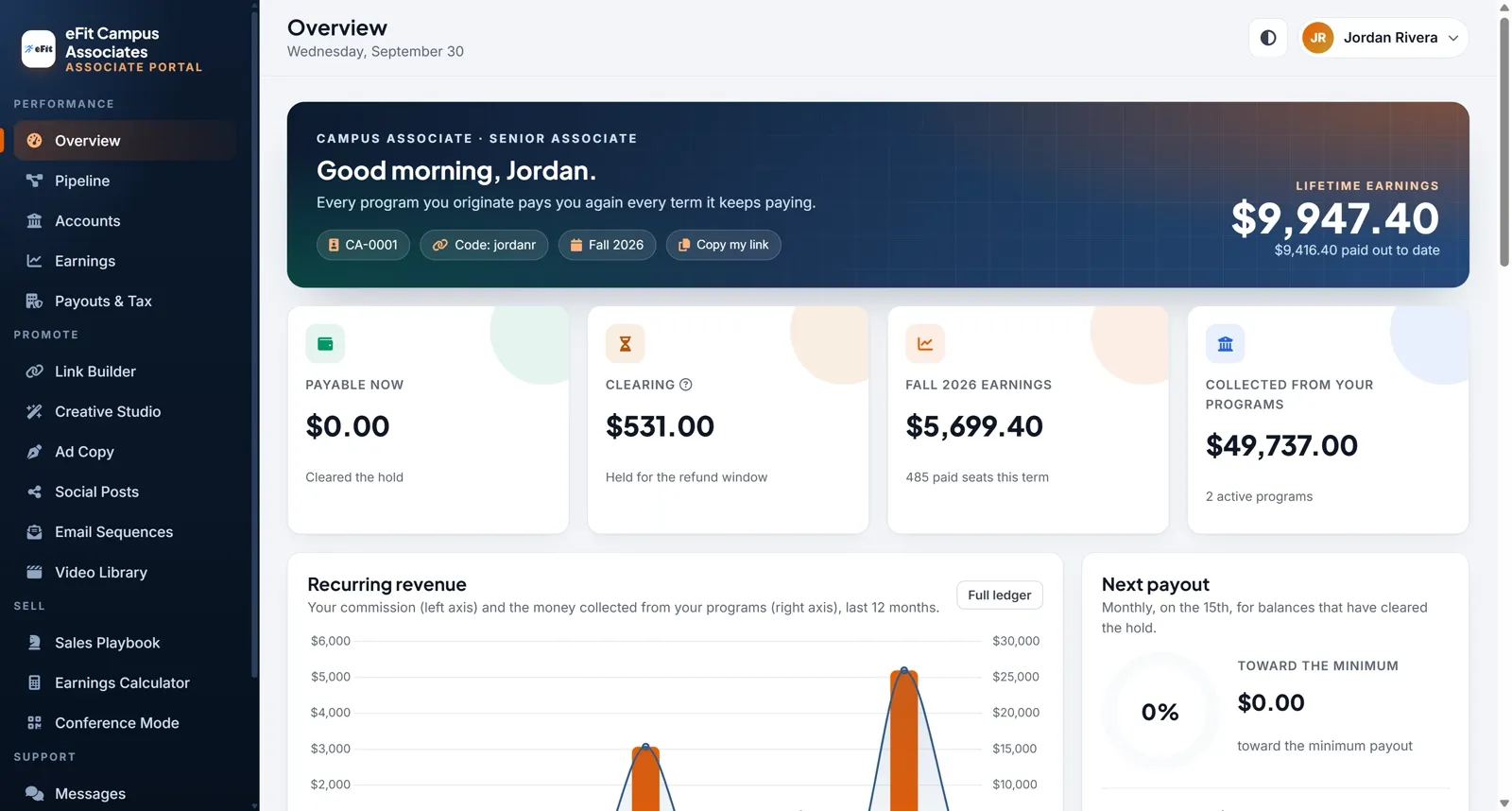Viewport: 1512px width, 811px height.
Task: Click the eFit logo icon in the sidebar
Action: [39, 49]
